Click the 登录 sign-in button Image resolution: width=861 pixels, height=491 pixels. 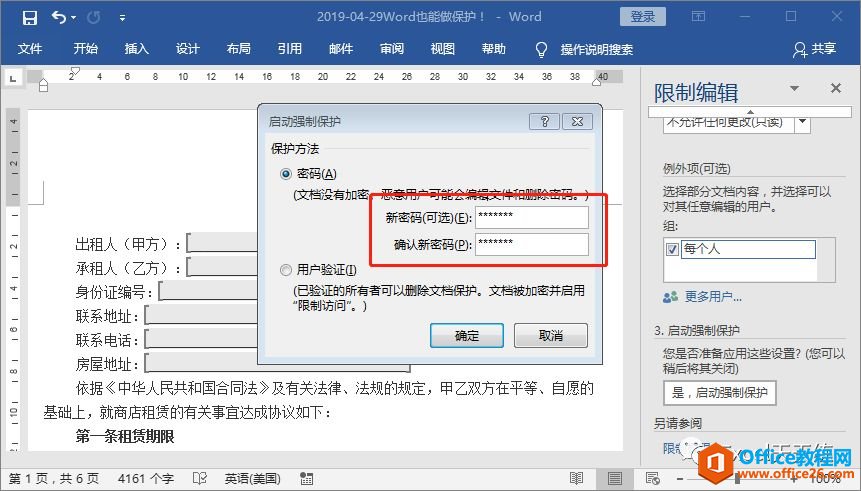pos(642,16)
